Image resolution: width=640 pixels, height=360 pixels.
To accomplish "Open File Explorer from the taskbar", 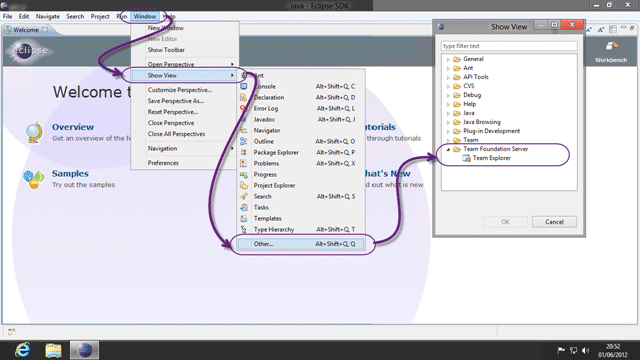I will coord(53,350).
